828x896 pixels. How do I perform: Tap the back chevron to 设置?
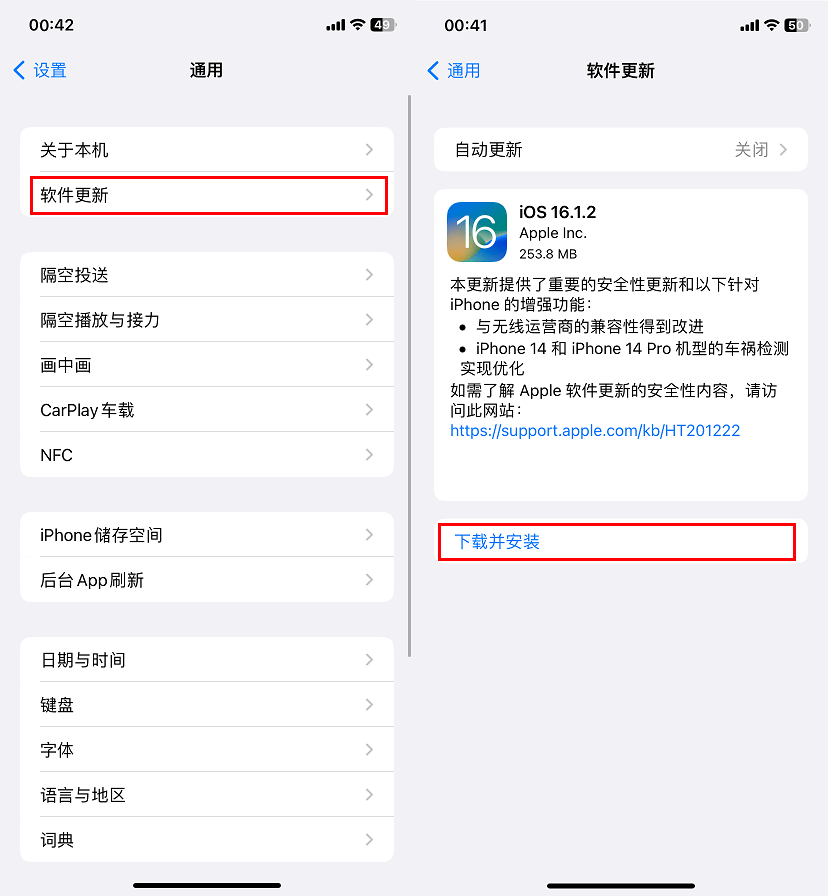(19, 70)
